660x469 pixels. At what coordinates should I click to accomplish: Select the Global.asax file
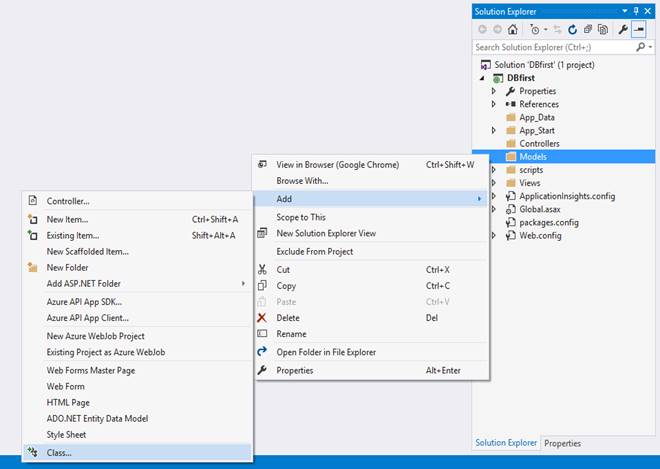click(540, 209)
